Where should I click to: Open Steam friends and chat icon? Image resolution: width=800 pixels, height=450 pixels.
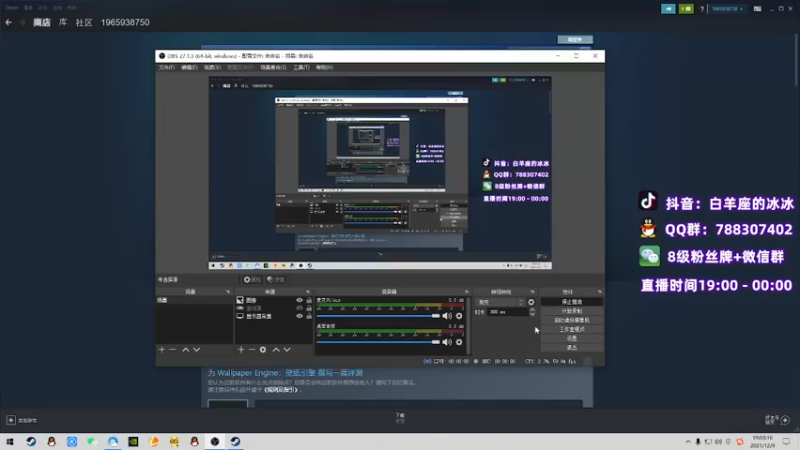pos(785,420)
